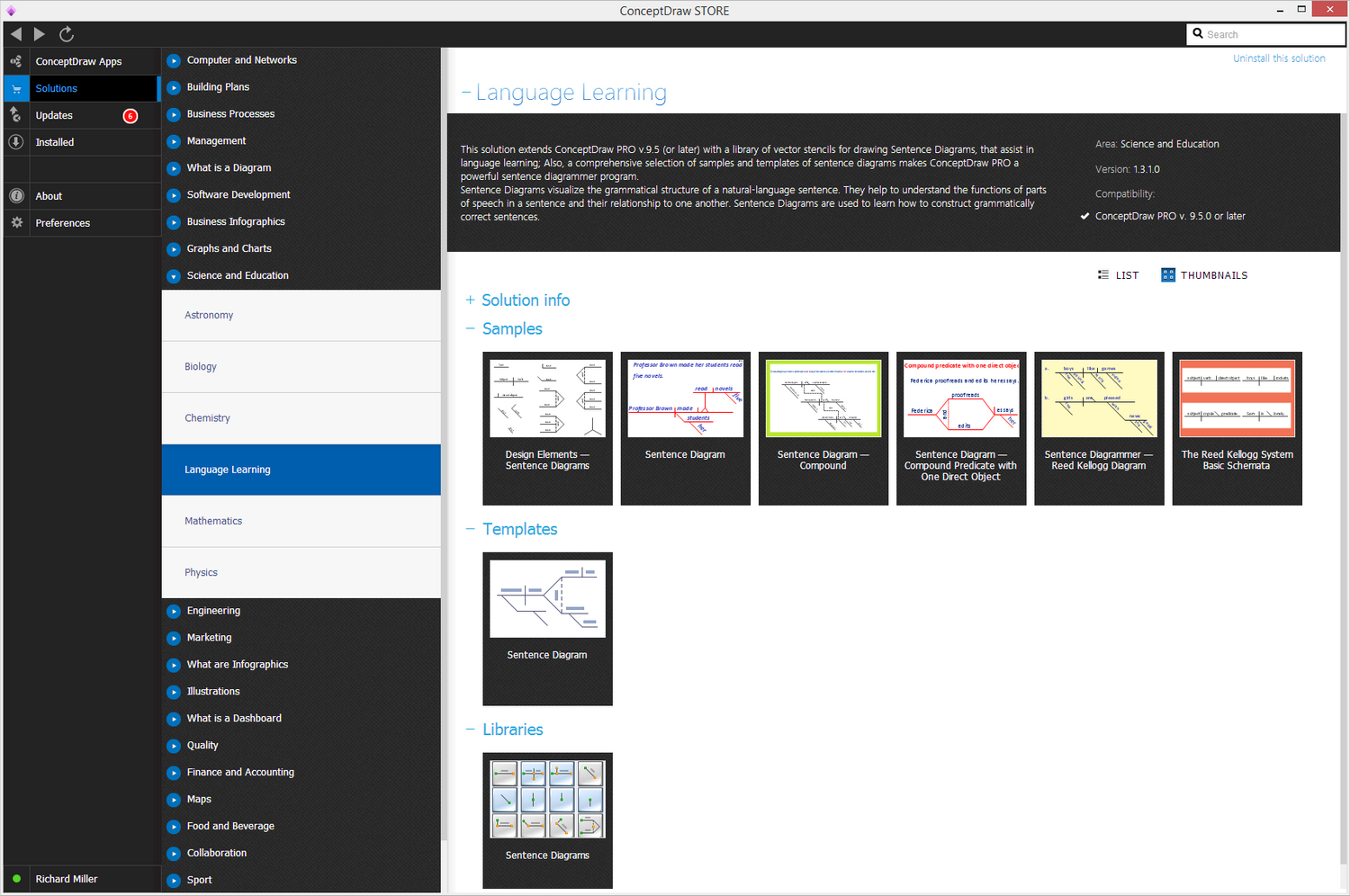Viewport: 1350px width, 896px height.
Task: Click Uninstall this solution link
Action: click(1279, 58)
